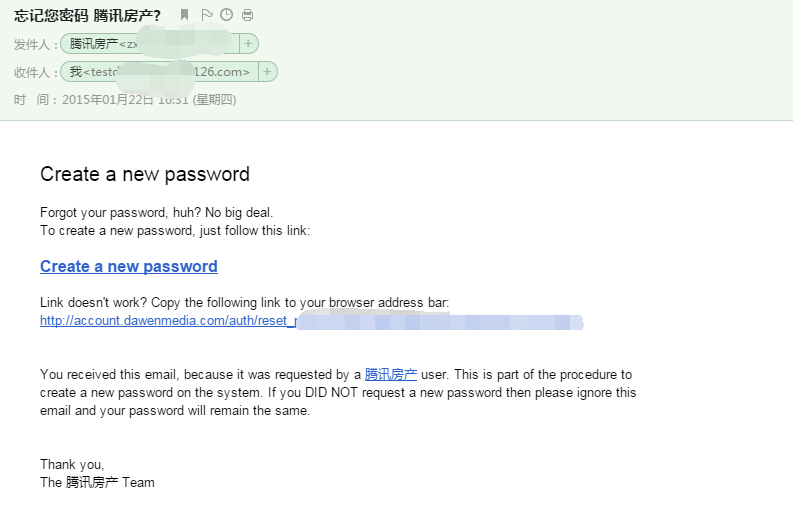Image resolution: width=793 pixels, height=509 pixels.
Task: Click "The 腾讯房产 Team" signature
Action: point(97,482)
